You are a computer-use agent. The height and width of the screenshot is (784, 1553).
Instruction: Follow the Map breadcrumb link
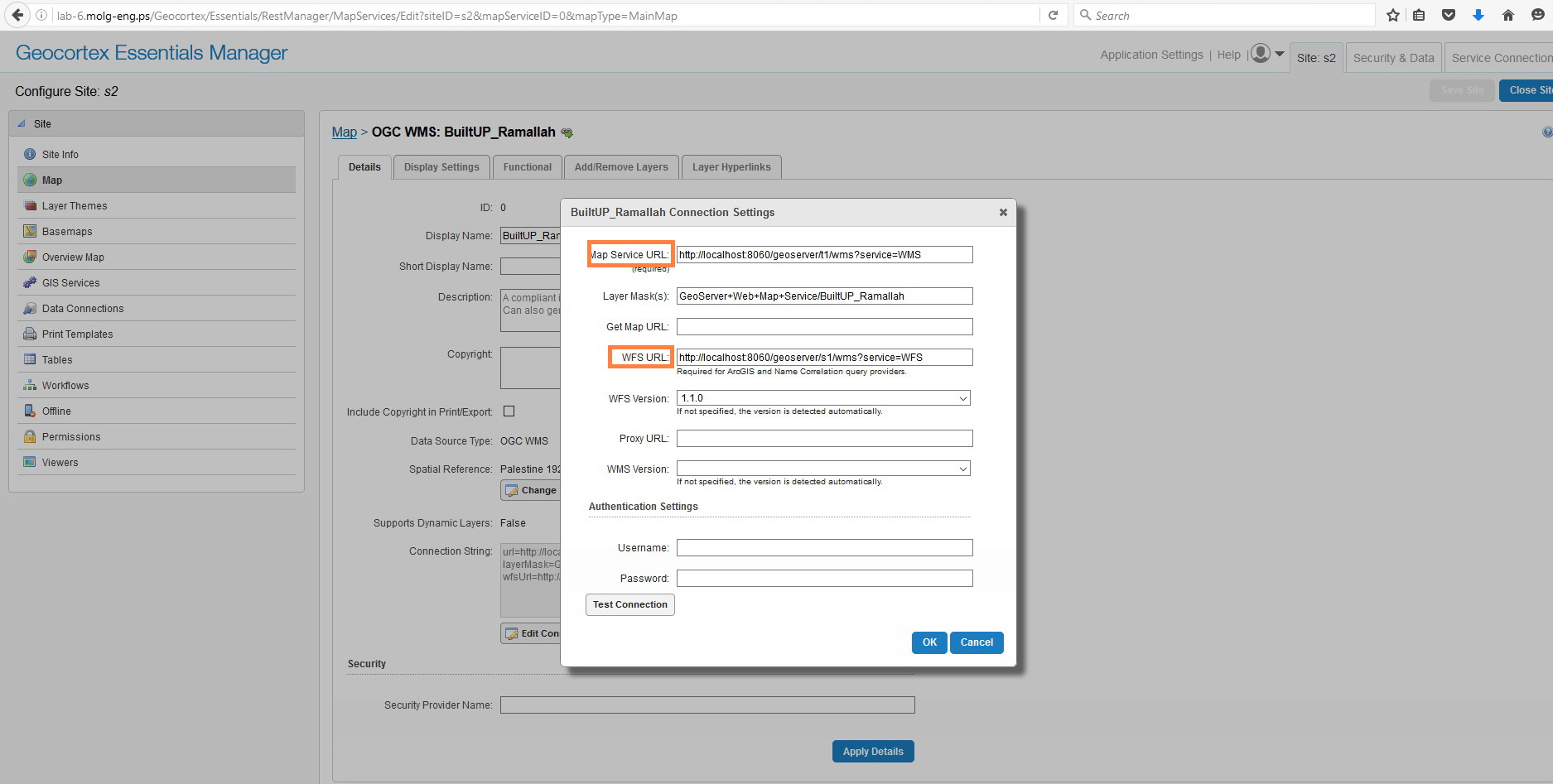(x=345, y=132)
